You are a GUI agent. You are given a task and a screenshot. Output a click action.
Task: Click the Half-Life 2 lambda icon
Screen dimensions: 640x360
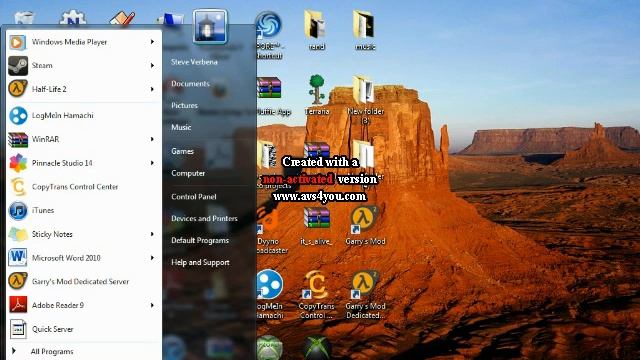(18, 89)
